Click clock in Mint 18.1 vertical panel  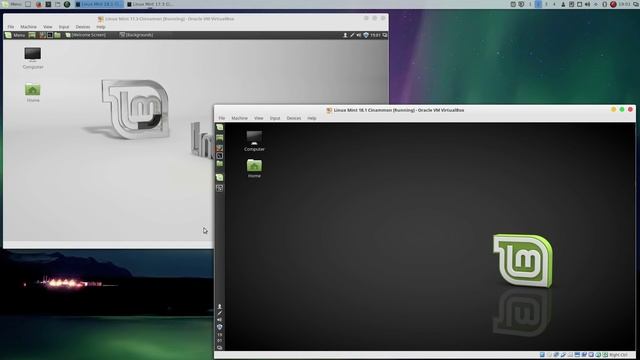[220, 338]
